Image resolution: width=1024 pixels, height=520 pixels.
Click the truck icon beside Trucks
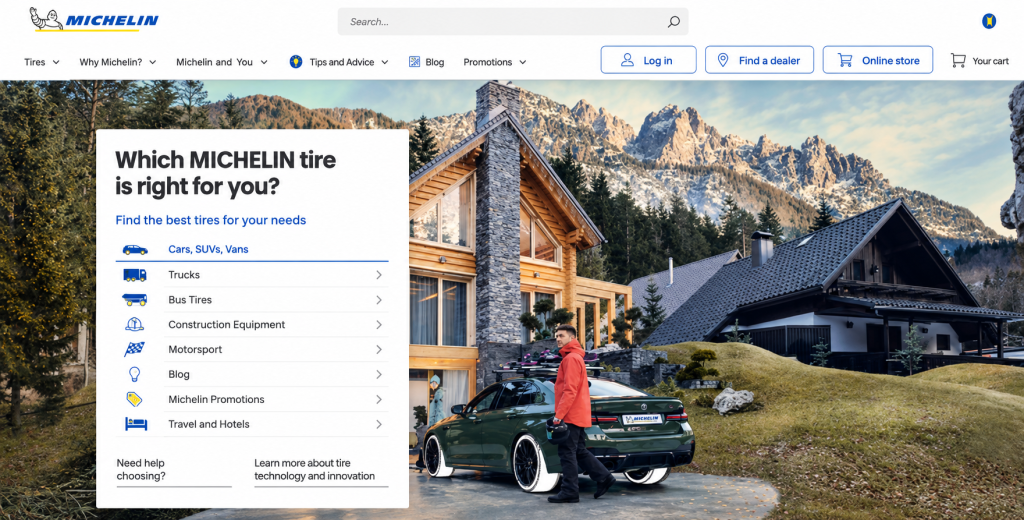[x=135, y=275]
